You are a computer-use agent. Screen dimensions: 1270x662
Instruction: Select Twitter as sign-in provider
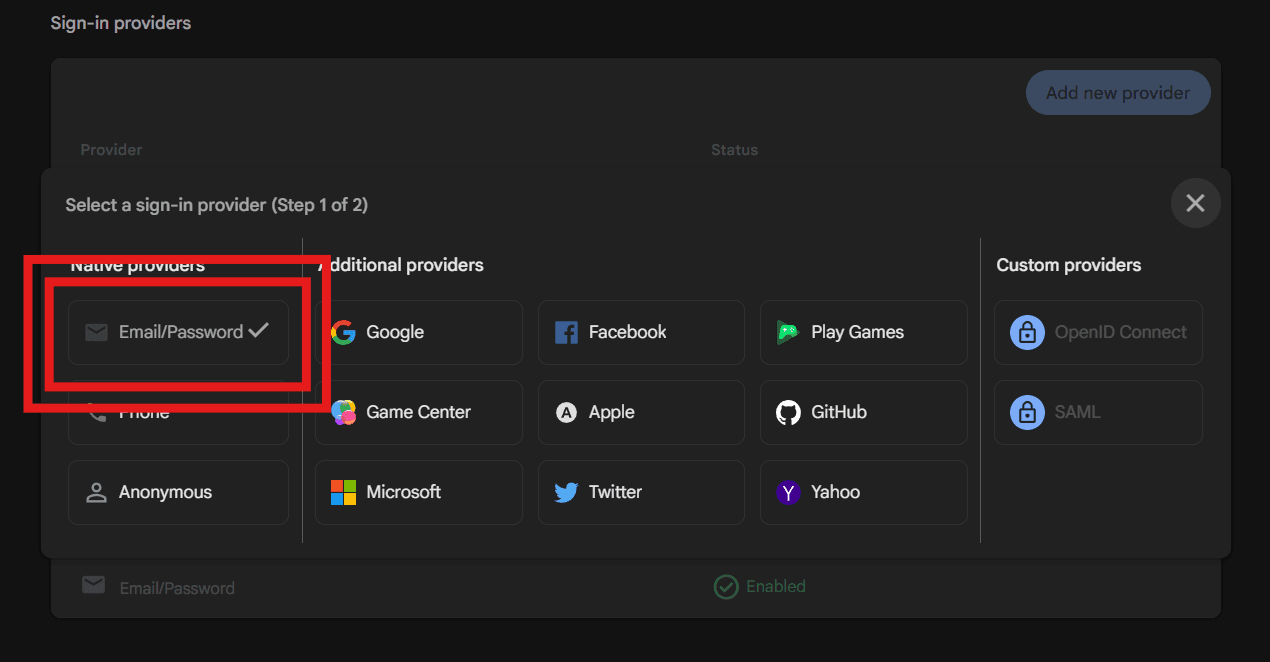pos(641,492)
